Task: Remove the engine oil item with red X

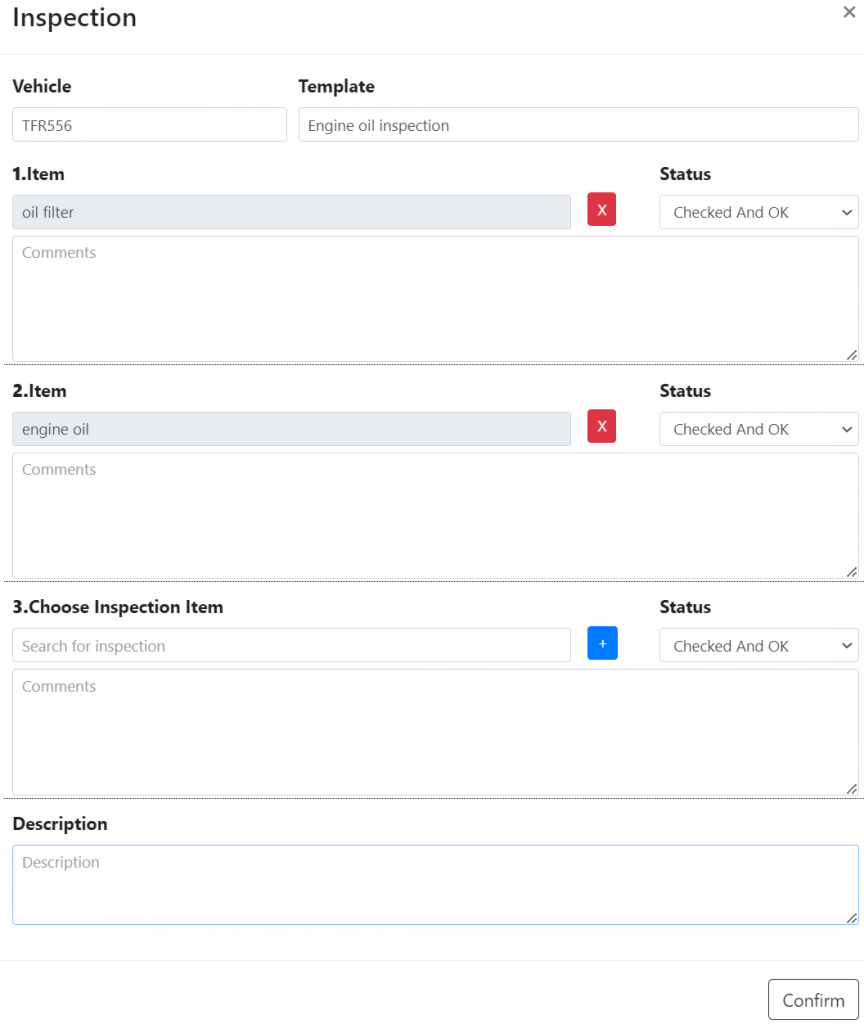Action: point(601,426)
